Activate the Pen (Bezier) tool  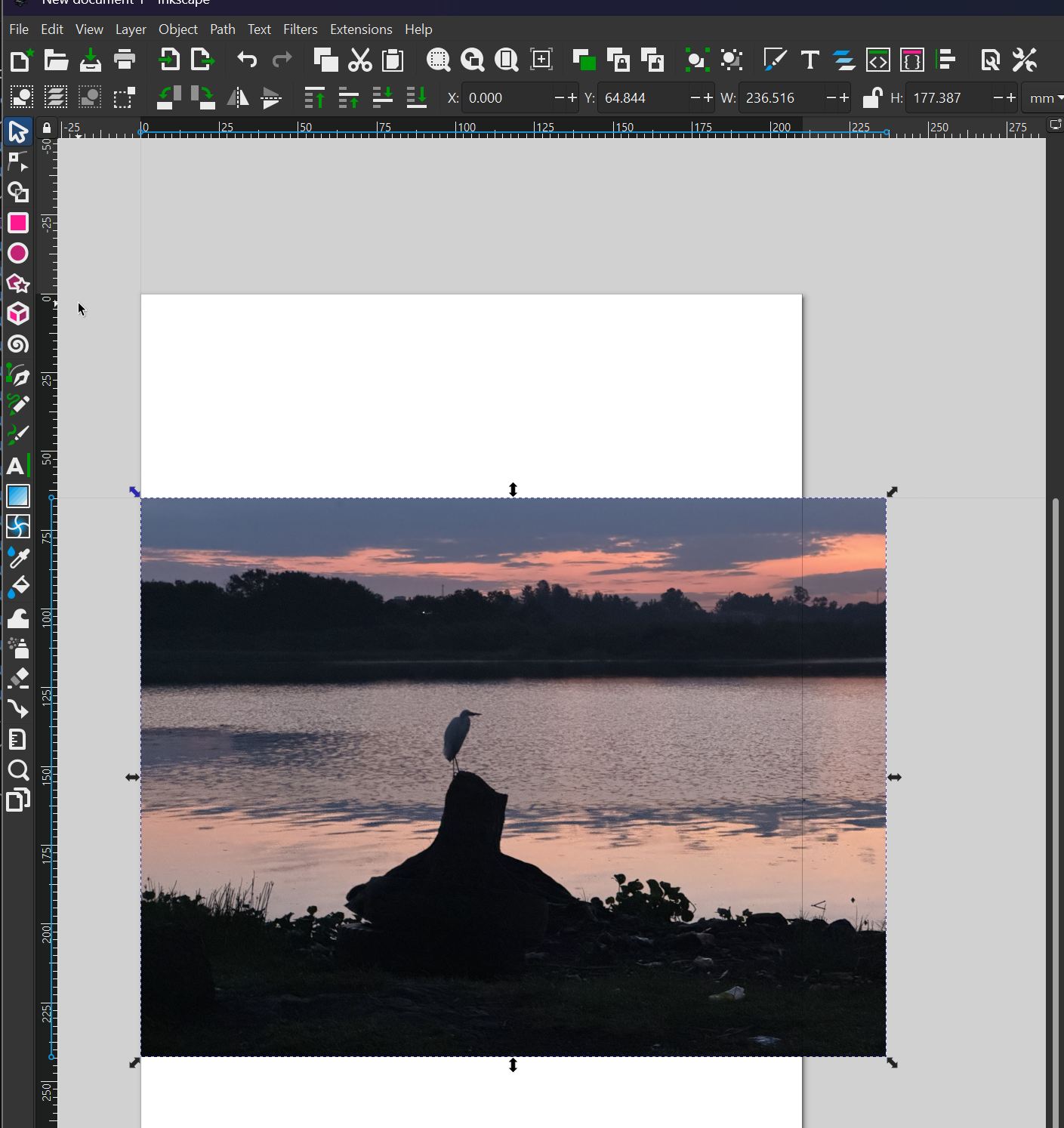18,375
